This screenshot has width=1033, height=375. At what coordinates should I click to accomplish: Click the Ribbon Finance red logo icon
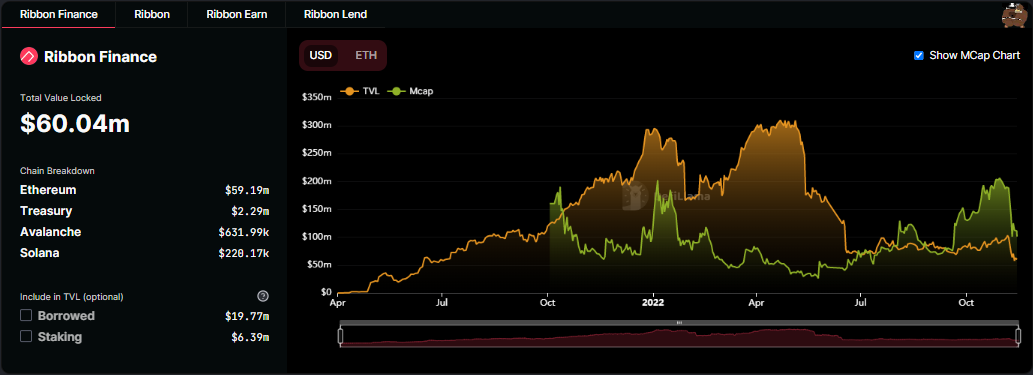[x=29, y=57]
